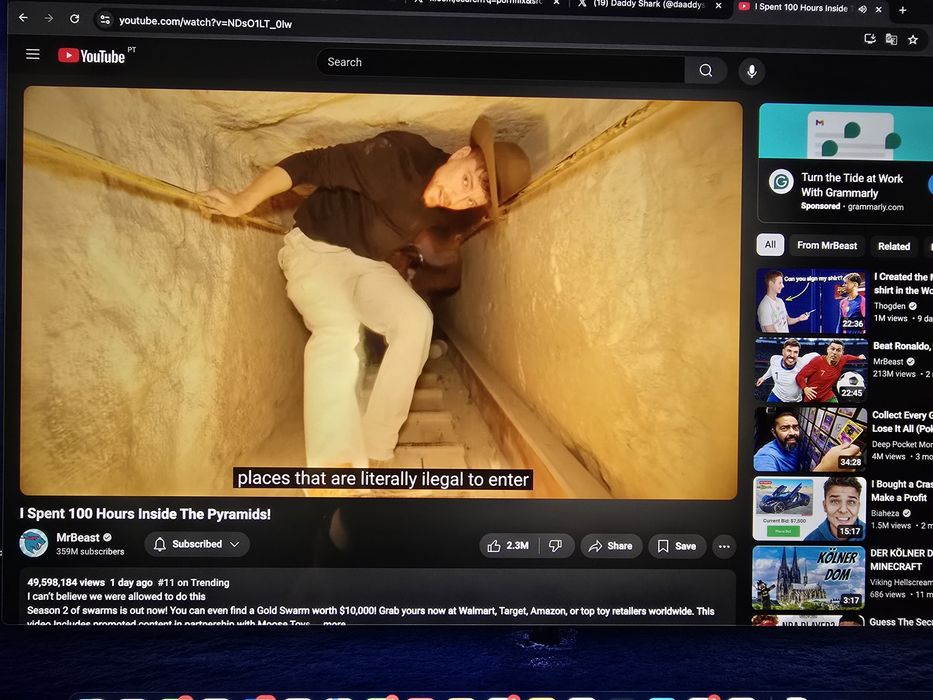The height and width of the screenshot is (700, 933).
Task: Open Collect Every Pokemon card video thumbnail
Action: click(810, 439)
